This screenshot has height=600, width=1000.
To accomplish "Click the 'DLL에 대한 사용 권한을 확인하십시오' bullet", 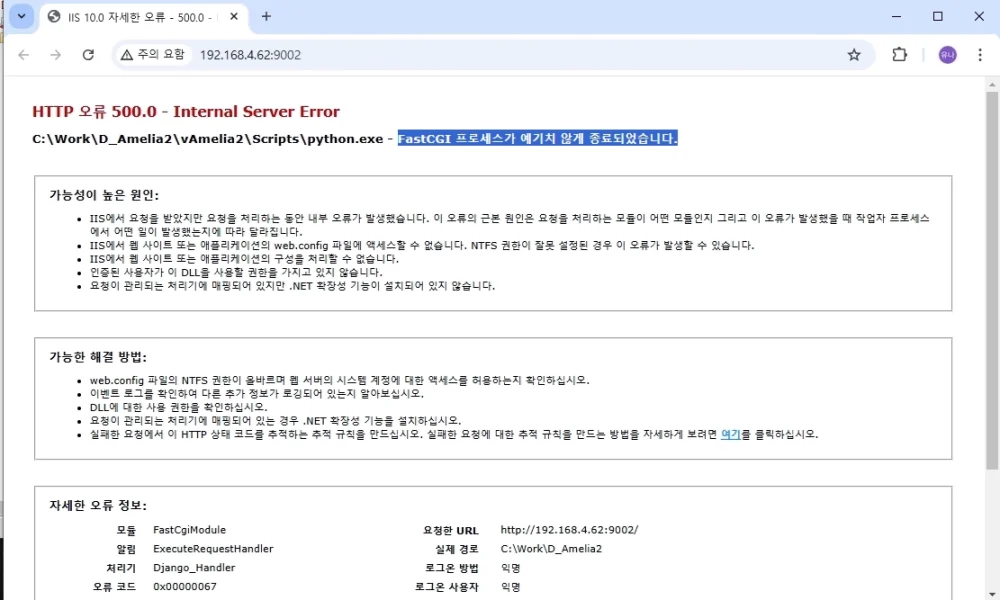I will (x=179, y=407).
